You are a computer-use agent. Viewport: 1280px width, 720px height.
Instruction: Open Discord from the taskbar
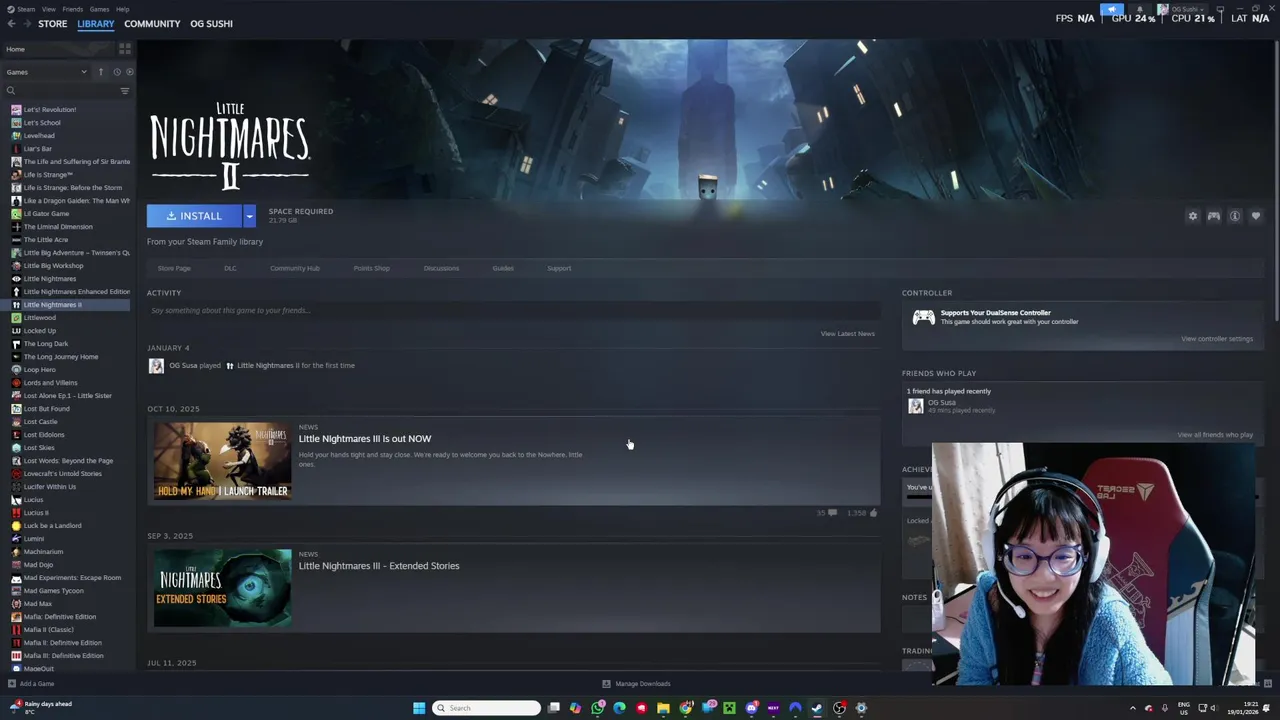pos(751,708)
